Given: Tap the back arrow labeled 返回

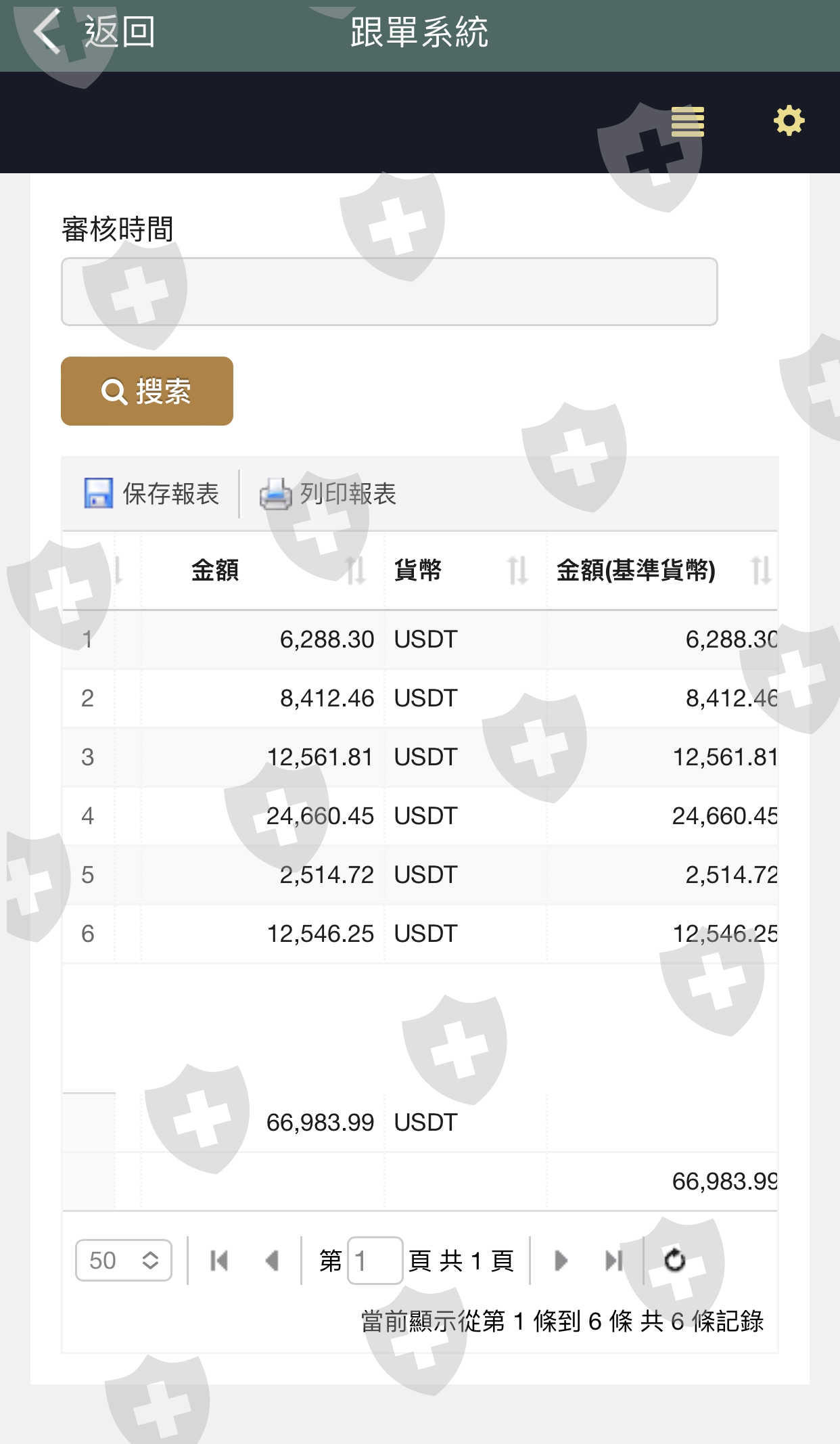Looking at the screenshot, I should coord(95,32).
